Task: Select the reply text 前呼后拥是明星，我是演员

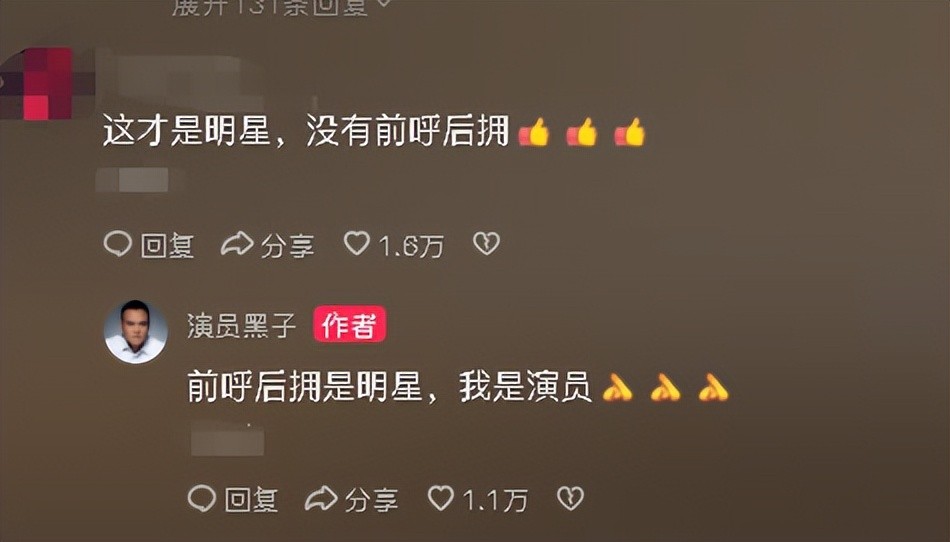Action: 389,386
